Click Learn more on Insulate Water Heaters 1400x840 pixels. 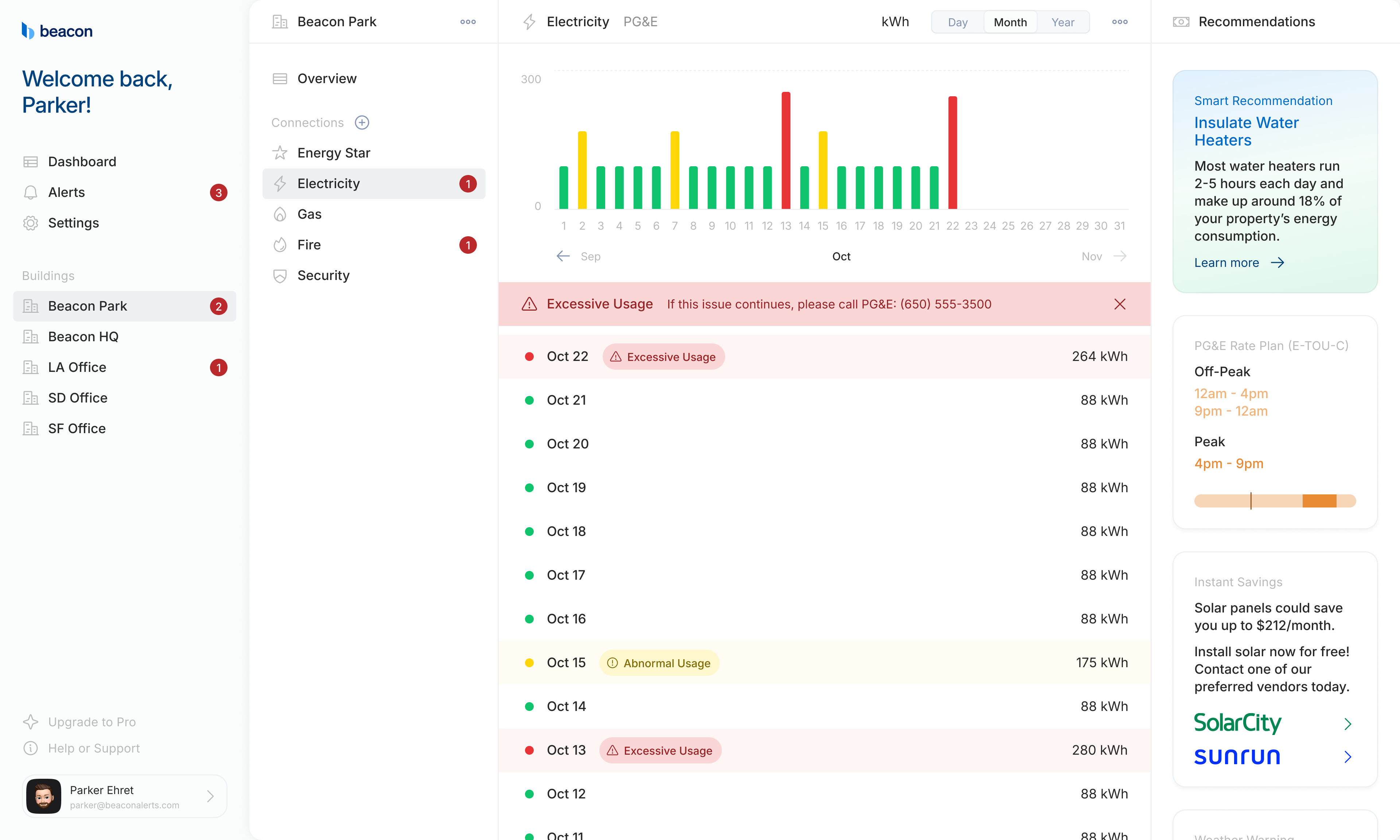click(1239, 262)
